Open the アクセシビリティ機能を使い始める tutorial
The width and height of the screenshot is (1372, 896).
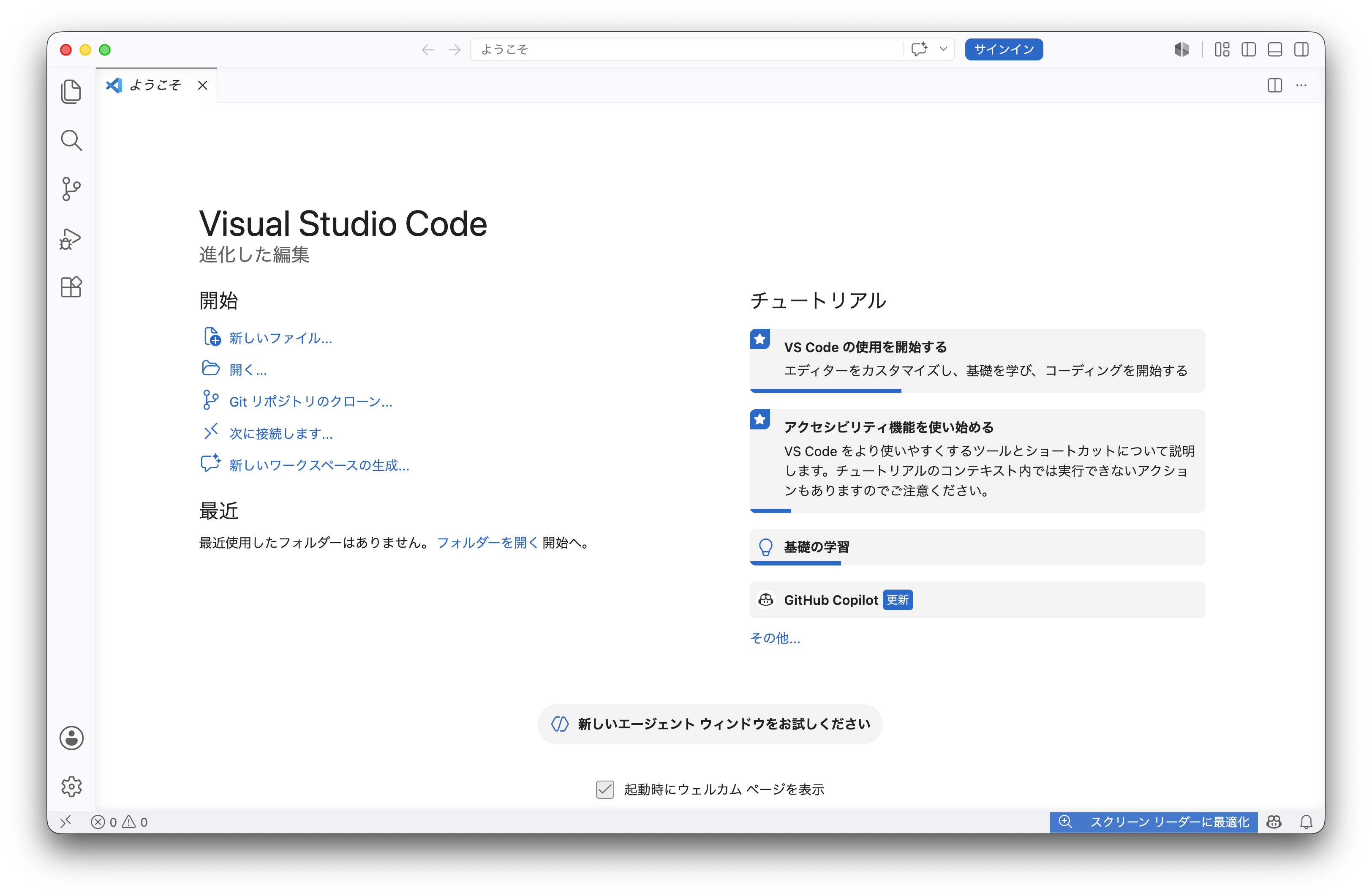point(977,461)
